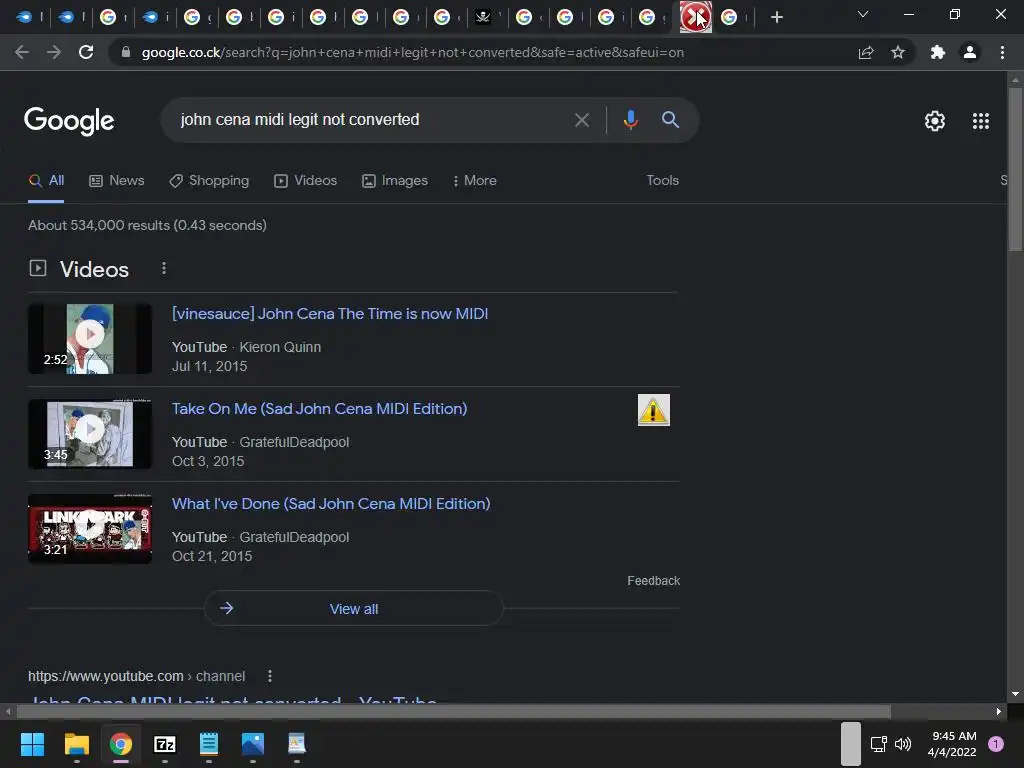The width and height of the screenshot is (1024, 768).
Task: Open vinesauce John Cena The Time is now MIDI
Action: tap(330, 313)
